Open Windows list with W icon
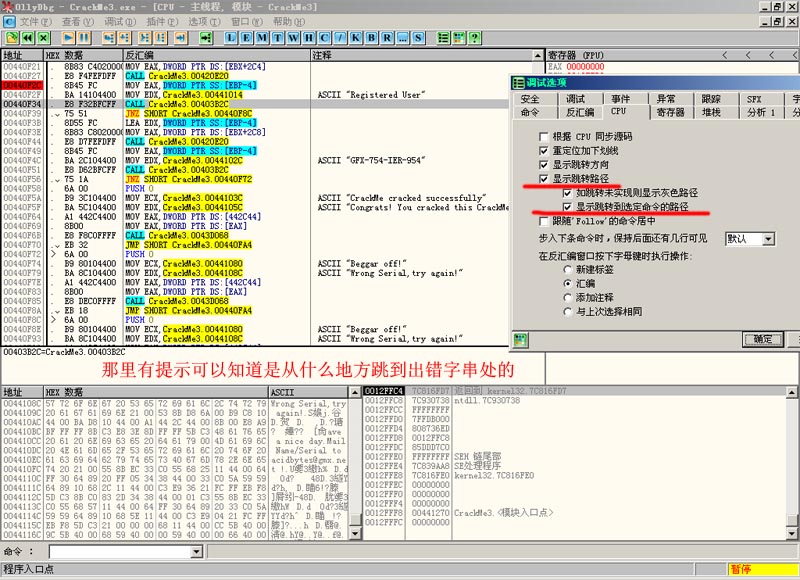This screenshot has height=580, width=800. tap(293, 38)
